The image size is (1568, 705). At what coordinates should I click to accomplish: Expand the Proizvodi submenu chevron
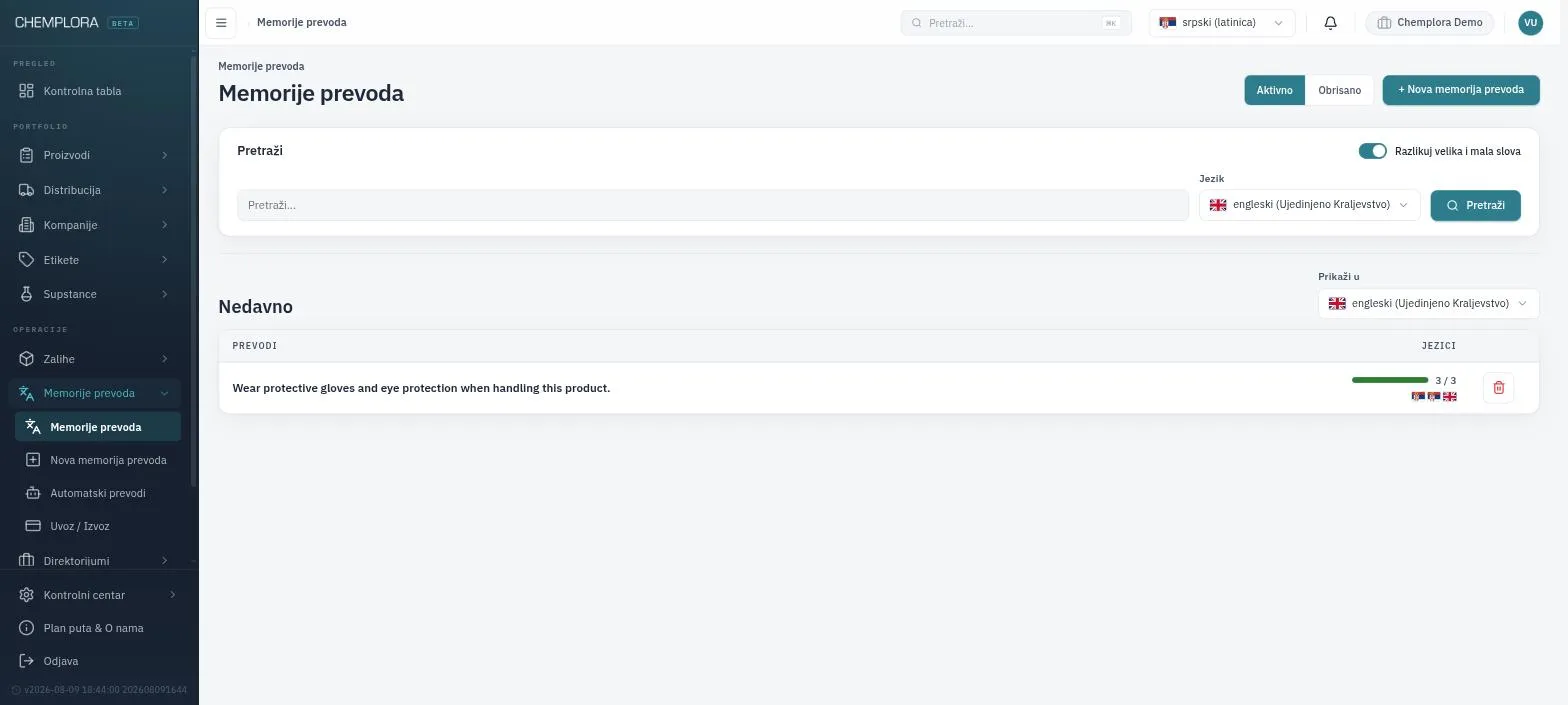point(164,156)
